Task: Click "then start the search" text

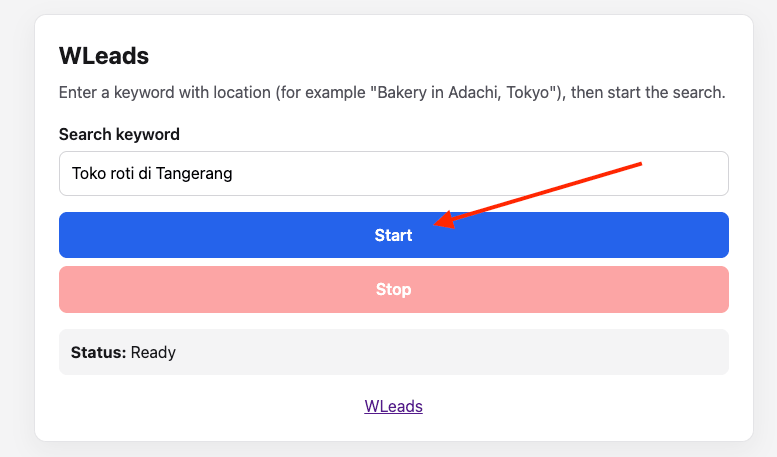Action: coord(648,93)
